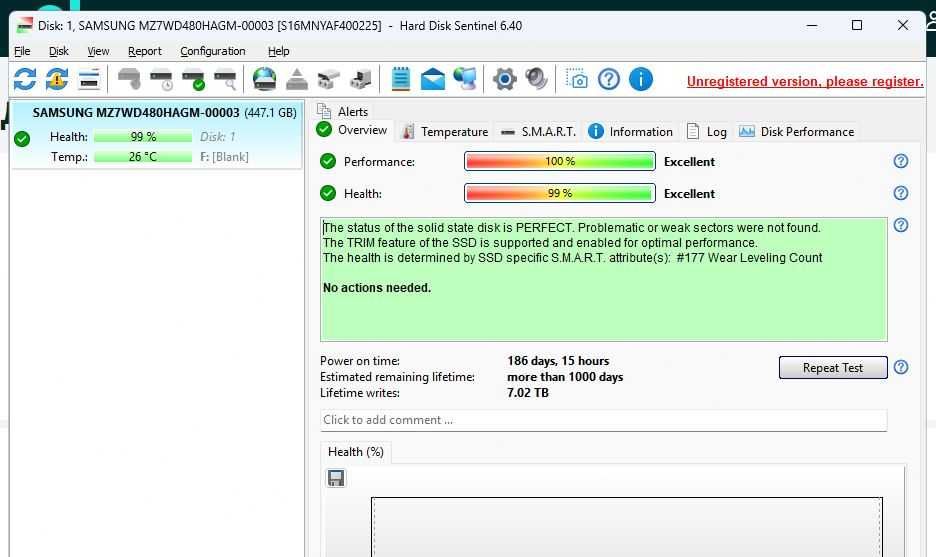Viewport: 936px width, 557px height.
Task: Click the gray eject triangle icon
Action: 297,79
